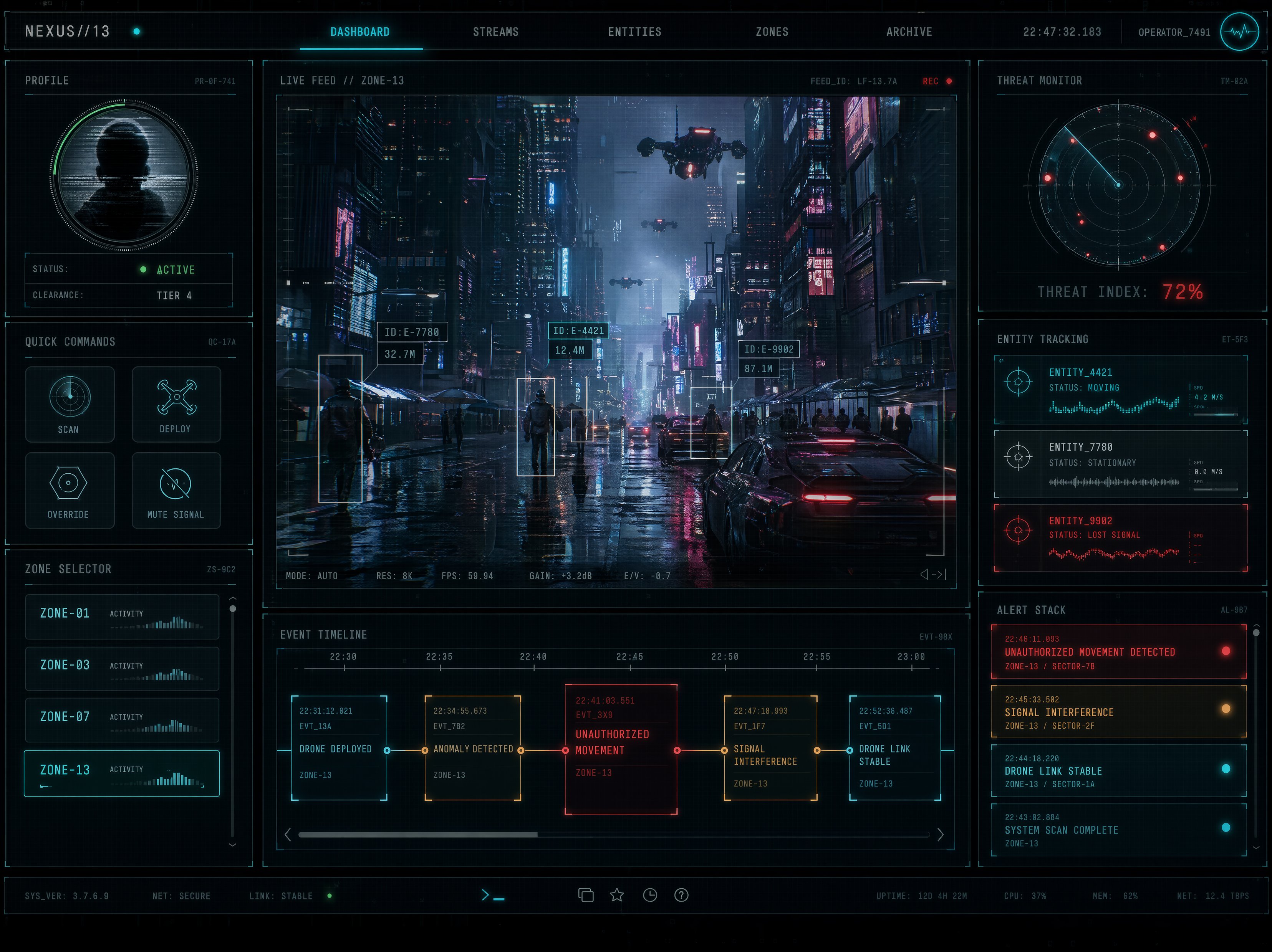Advance the event timeline with the right chevron

(x=941, y=835)
